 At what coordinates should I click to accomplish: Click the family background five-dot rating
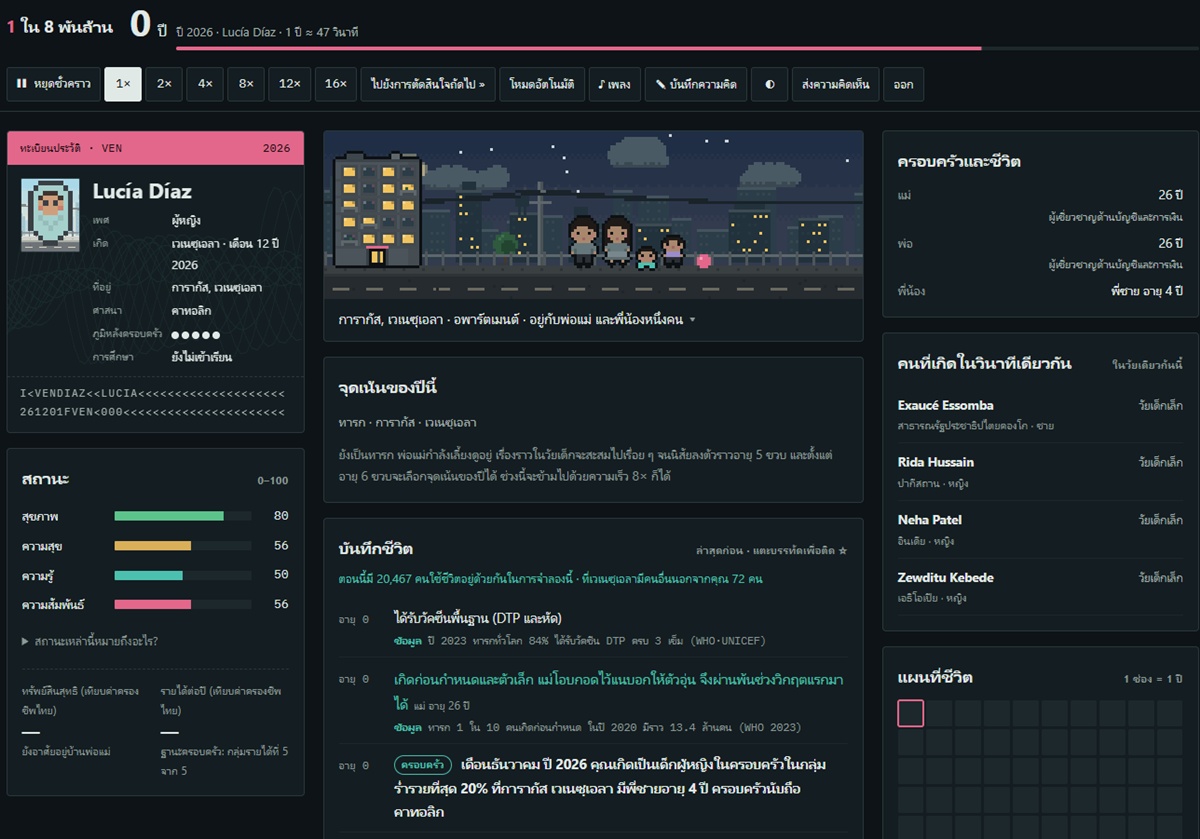[196, 334]
